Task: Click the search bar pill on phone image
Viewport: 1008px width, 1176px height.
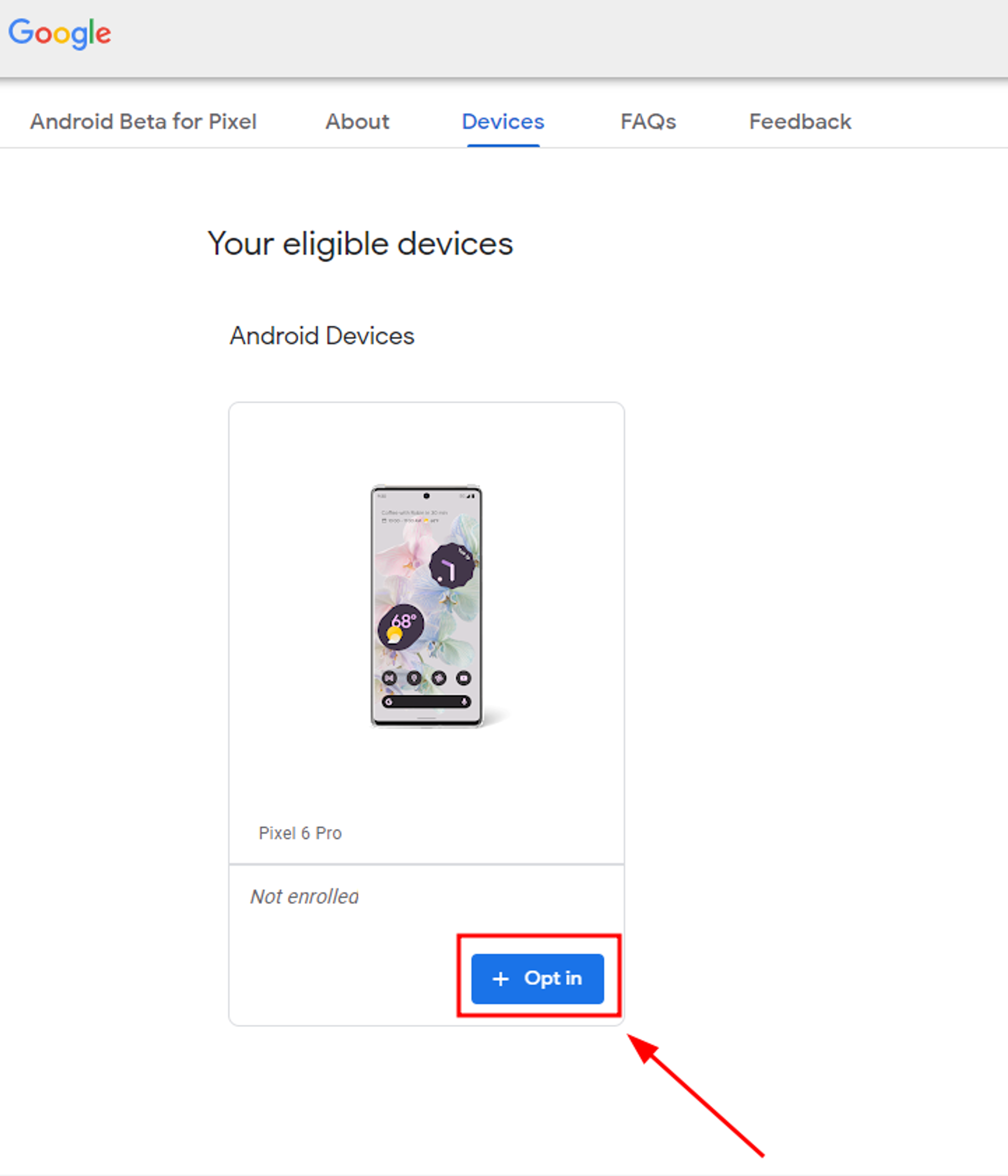Action: 426,702
